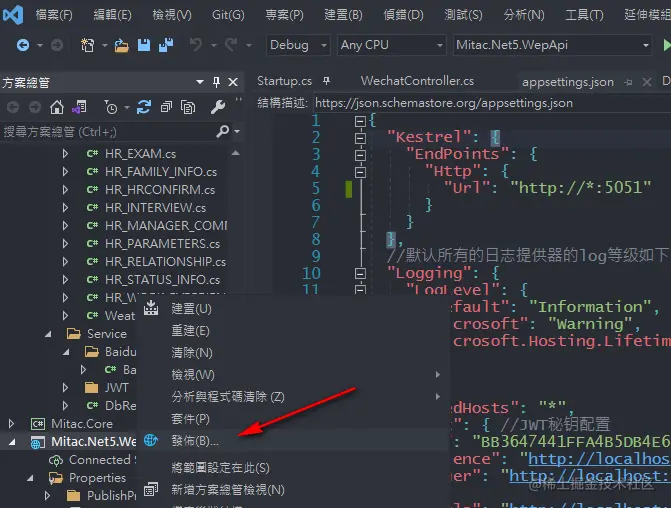Open the 編輯(E) menu

[113, 15]
